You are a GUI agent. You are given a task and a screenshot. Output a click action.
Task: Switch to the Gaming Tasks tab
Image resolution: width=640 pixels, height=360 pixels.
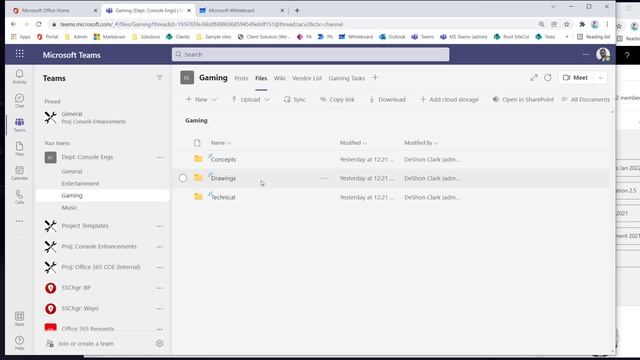pos(347,78)
